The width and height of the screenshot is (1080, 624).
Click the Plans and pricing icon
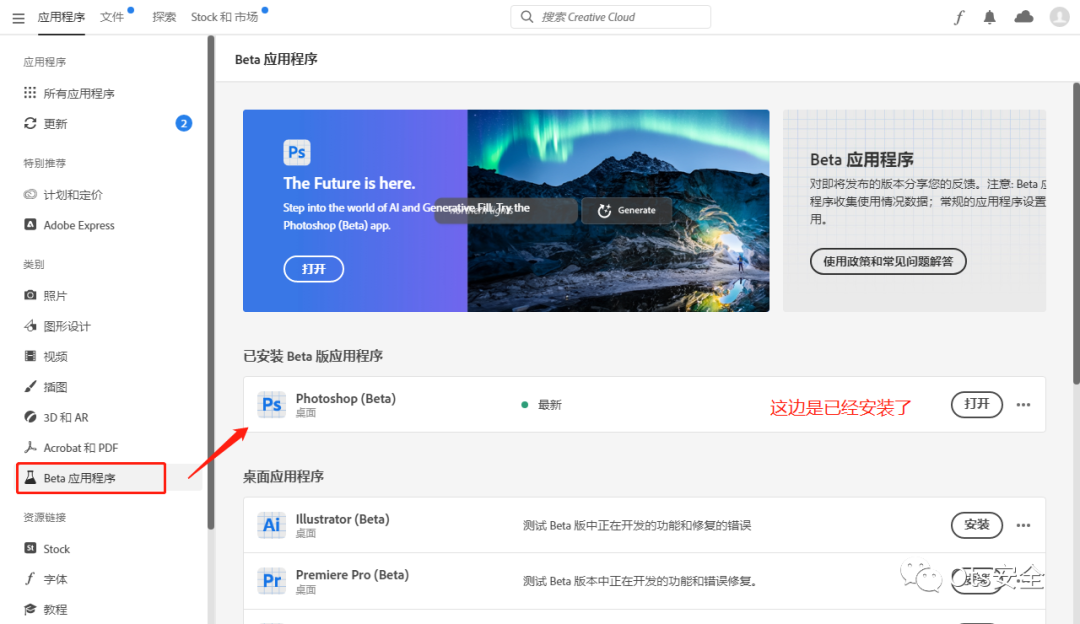30,194
